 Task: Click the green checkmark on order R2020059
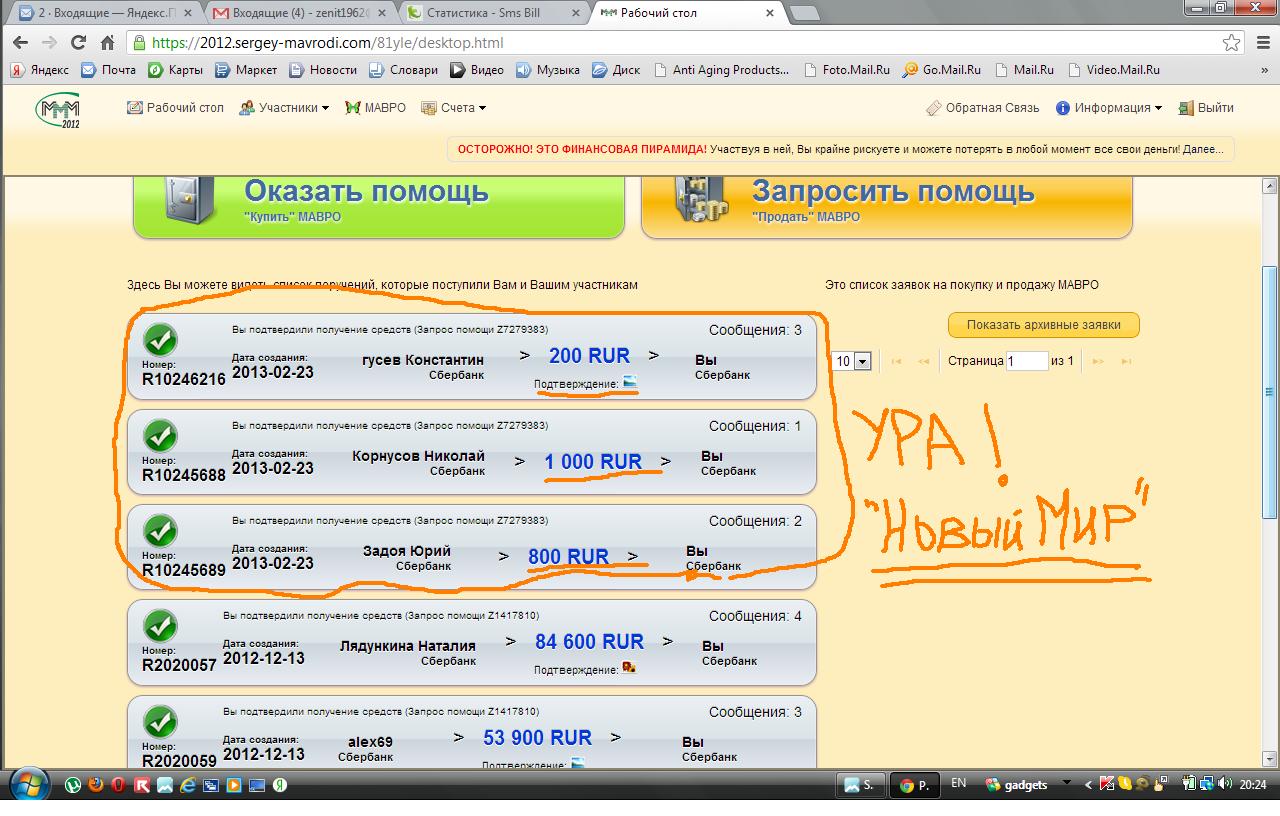[x=160, y=722]
